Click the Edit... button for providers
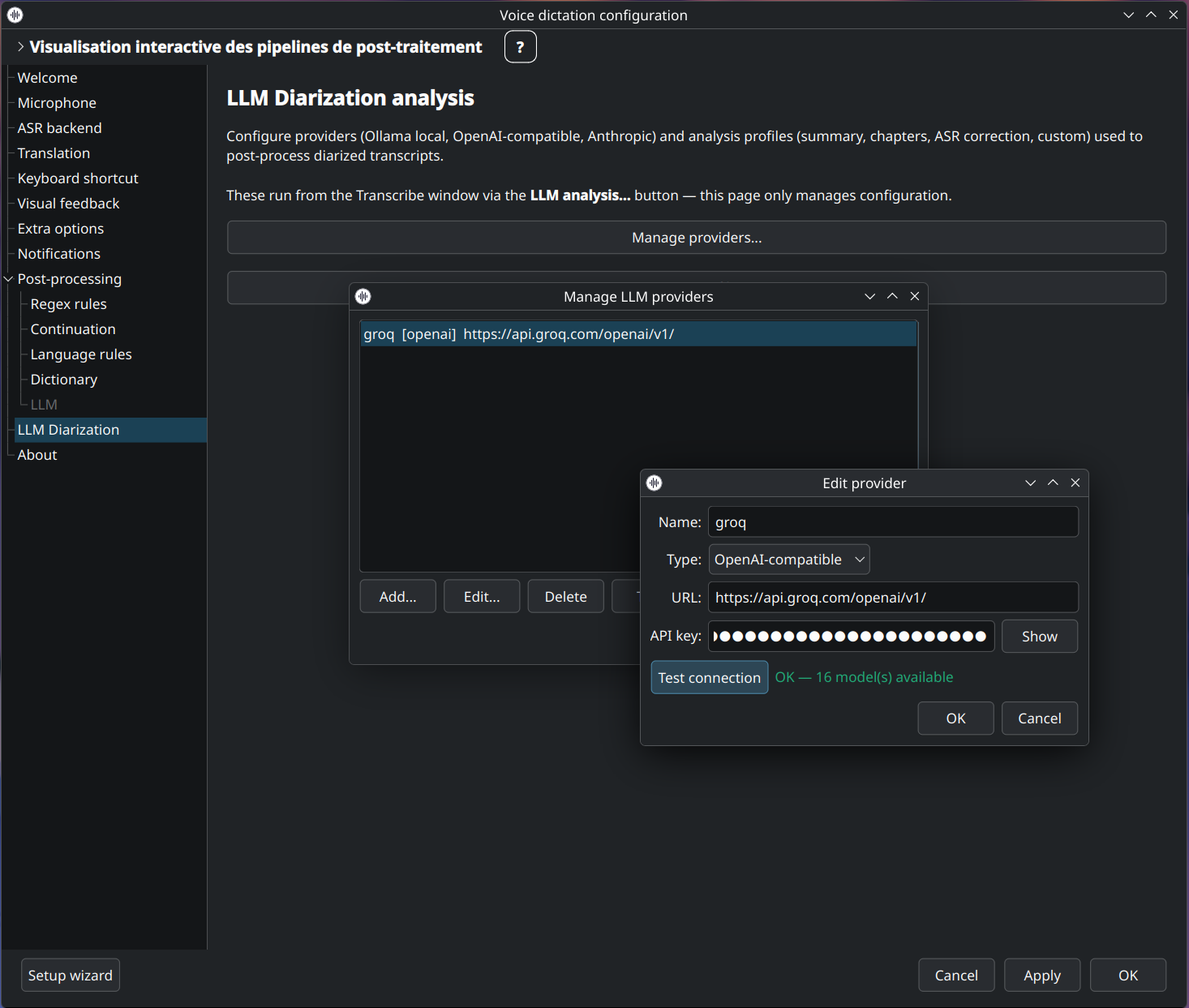Screen dimensions: 1189x1008 482,597
